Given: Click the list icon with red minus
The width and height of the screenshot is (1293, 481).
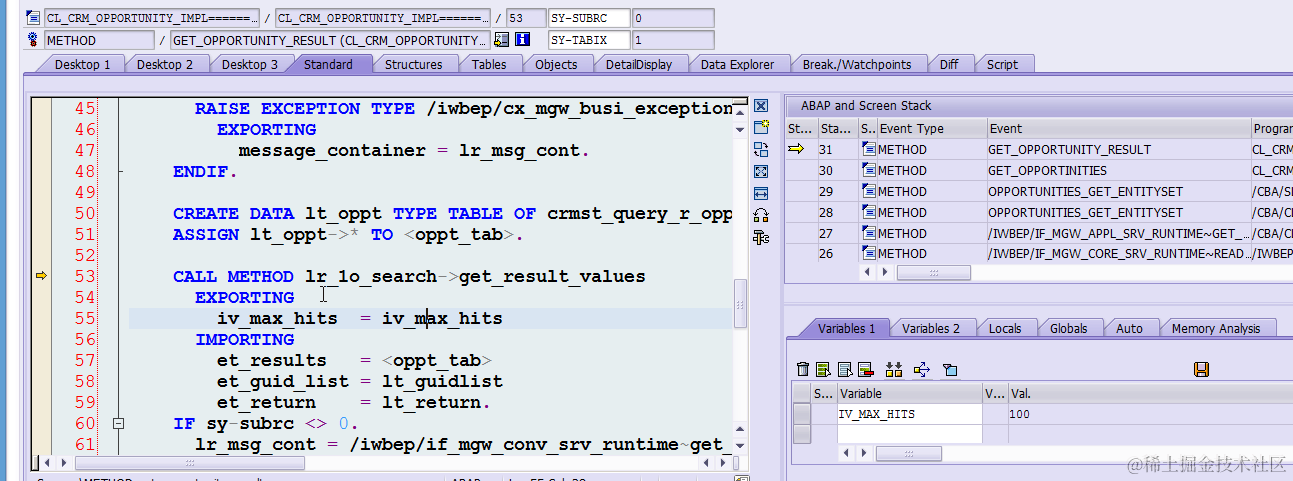Looking at the screenshot, I should (x=866, y=370).
